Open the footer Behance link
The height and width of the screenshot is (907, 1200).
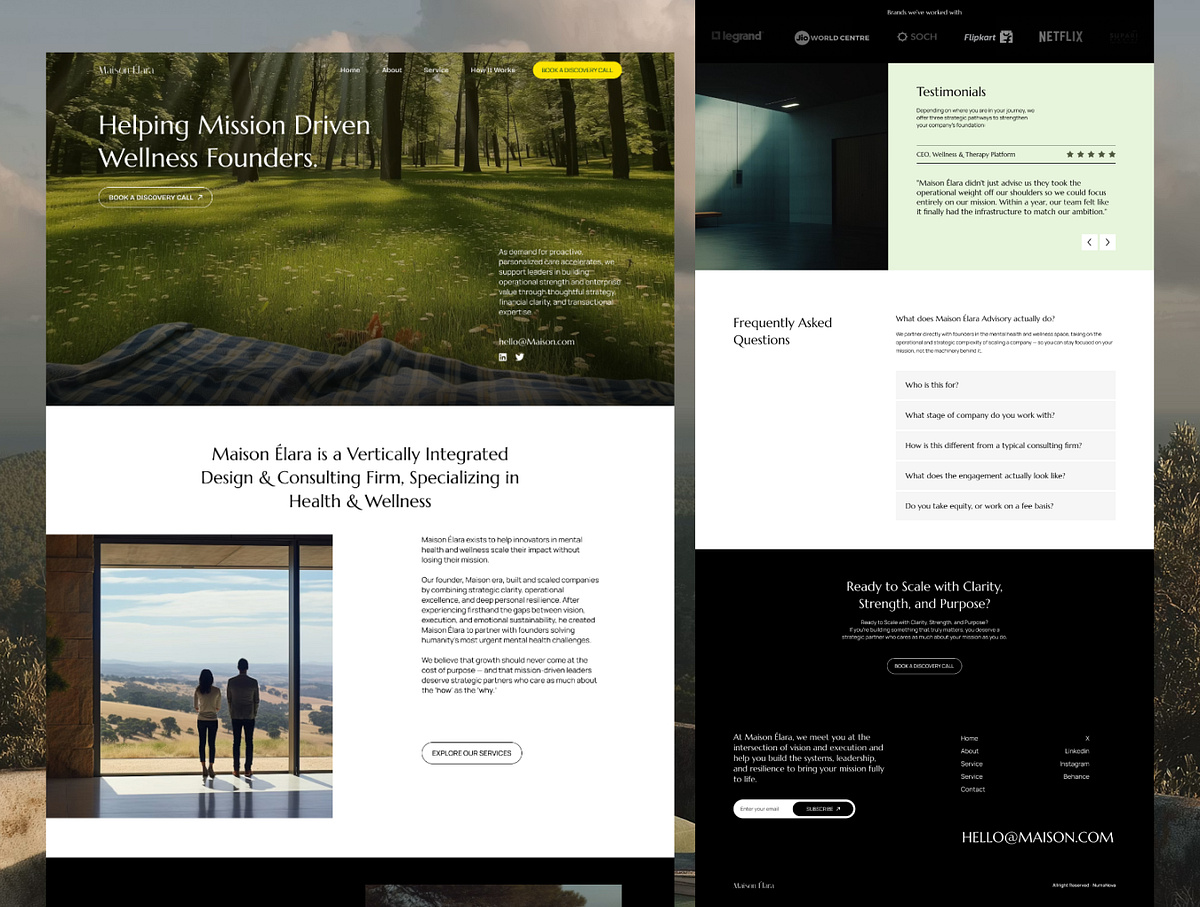click(1076, 777)
